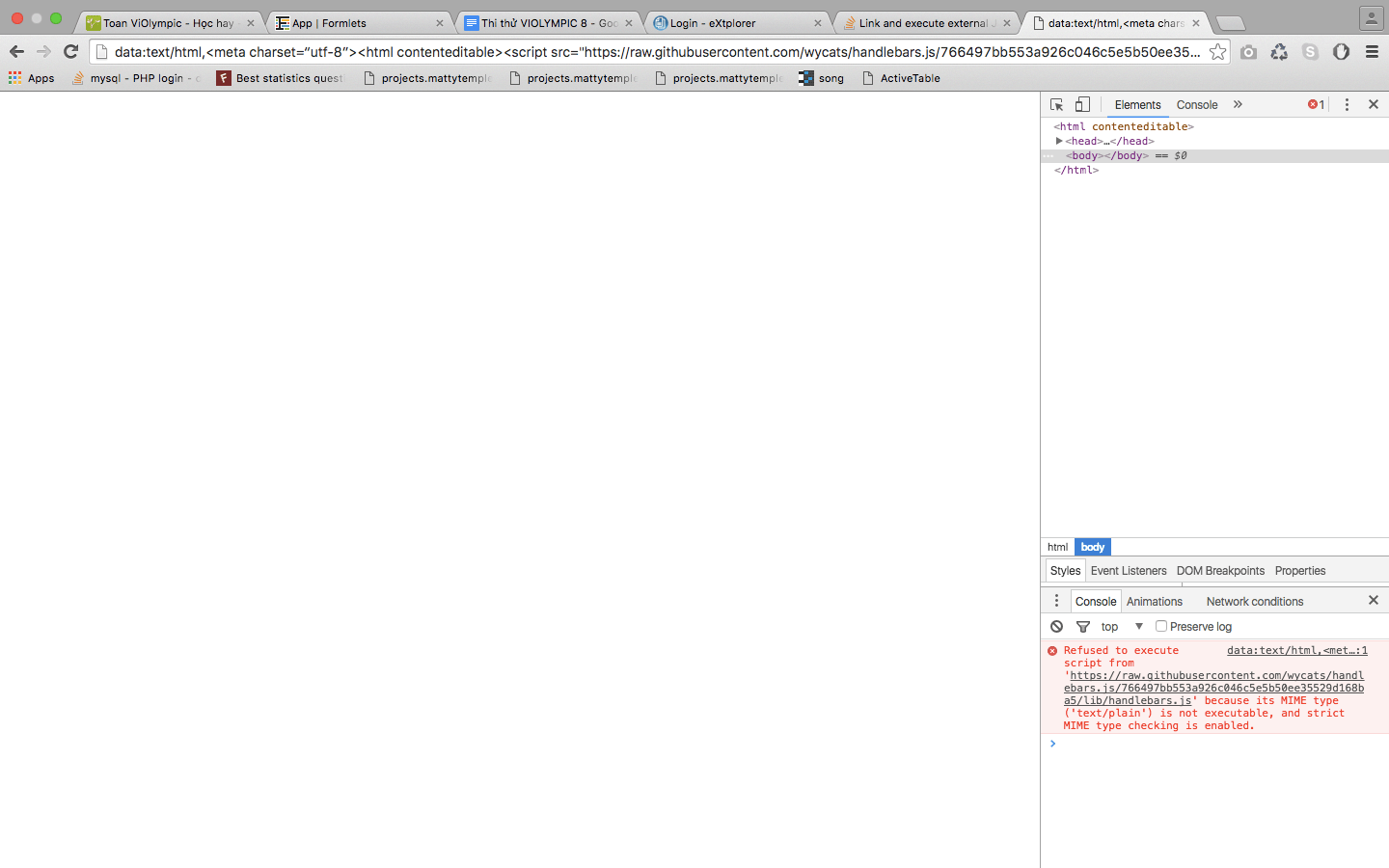Expand the head element node
Viewport: 1389px width, 868px height.
pyautogui.click(x=1059, y=141)
